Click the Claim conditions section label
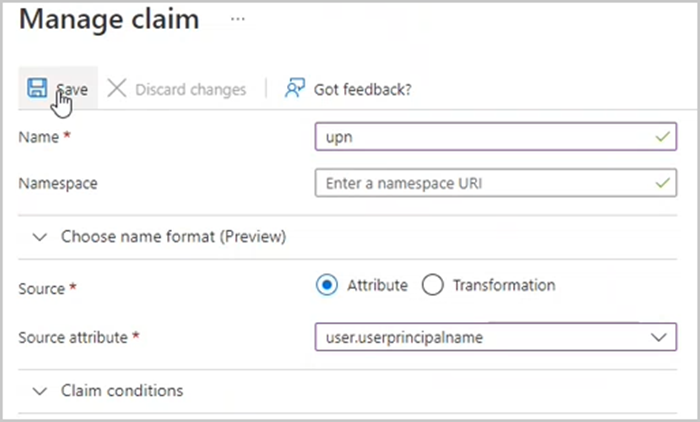 122,390
